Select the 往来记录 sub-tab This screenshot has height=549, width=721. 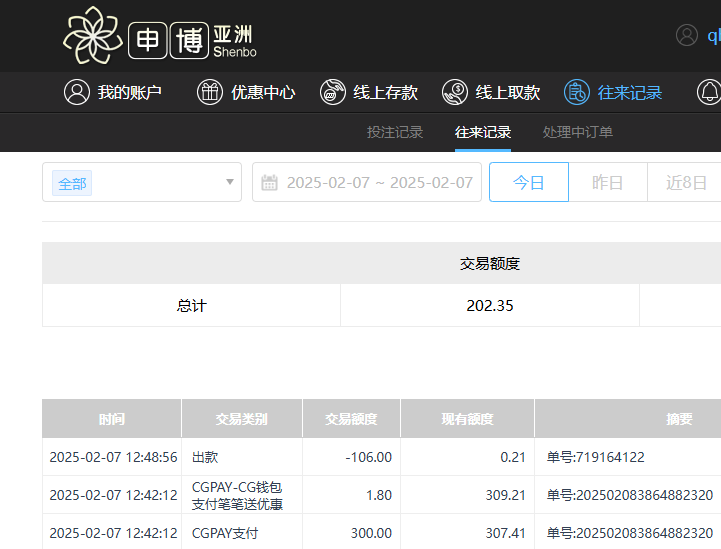coord(483,132)
